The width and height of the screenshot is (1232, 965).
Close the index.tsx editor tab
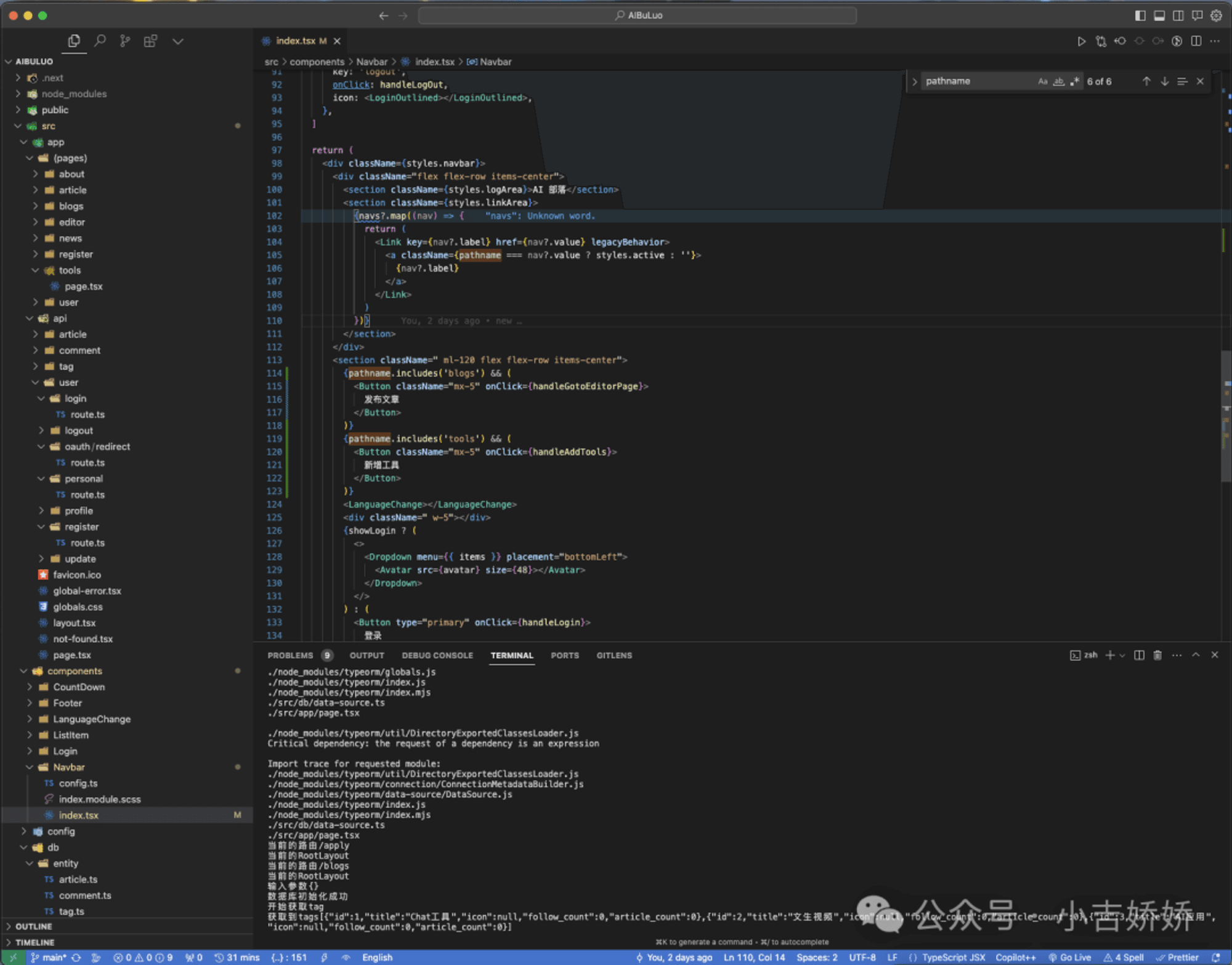337,41
